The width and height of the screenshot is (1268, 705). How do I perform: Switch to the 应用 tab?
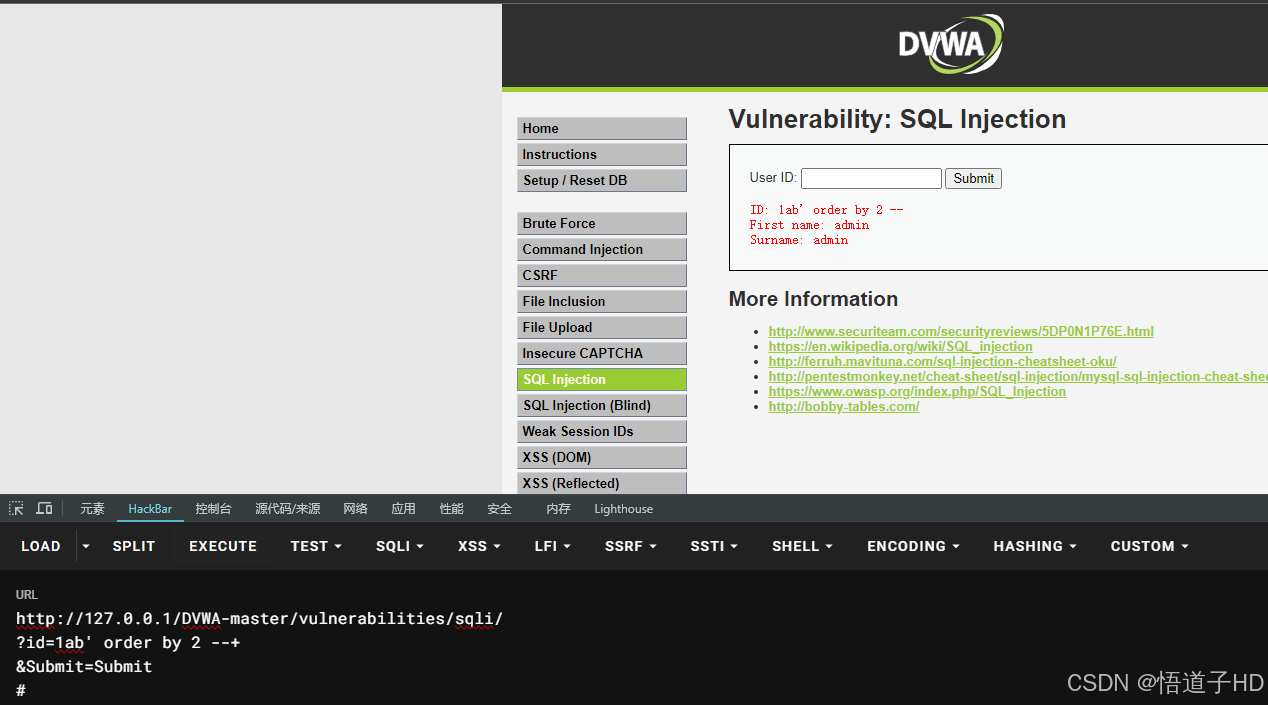click(x=404, y=509)
